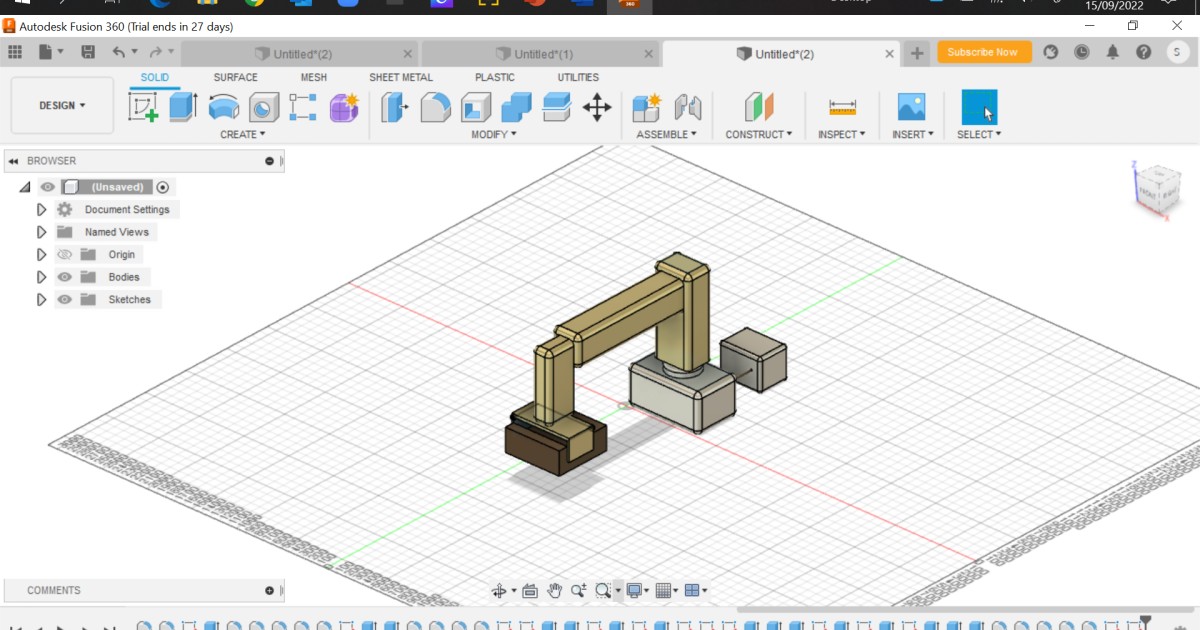Image resolution: width=1200 pixels, height=630 pixels.
Task: Toggle visibility of the Bodies folder
Action: pos(63,277)
